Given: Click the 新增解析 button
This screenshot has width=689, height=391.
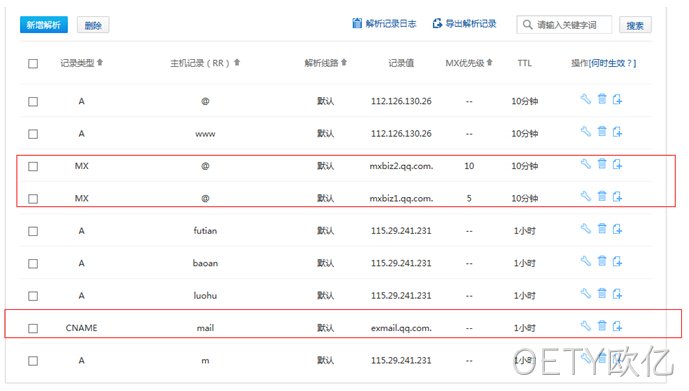Looking at the screenshot, I should point(44,25).
